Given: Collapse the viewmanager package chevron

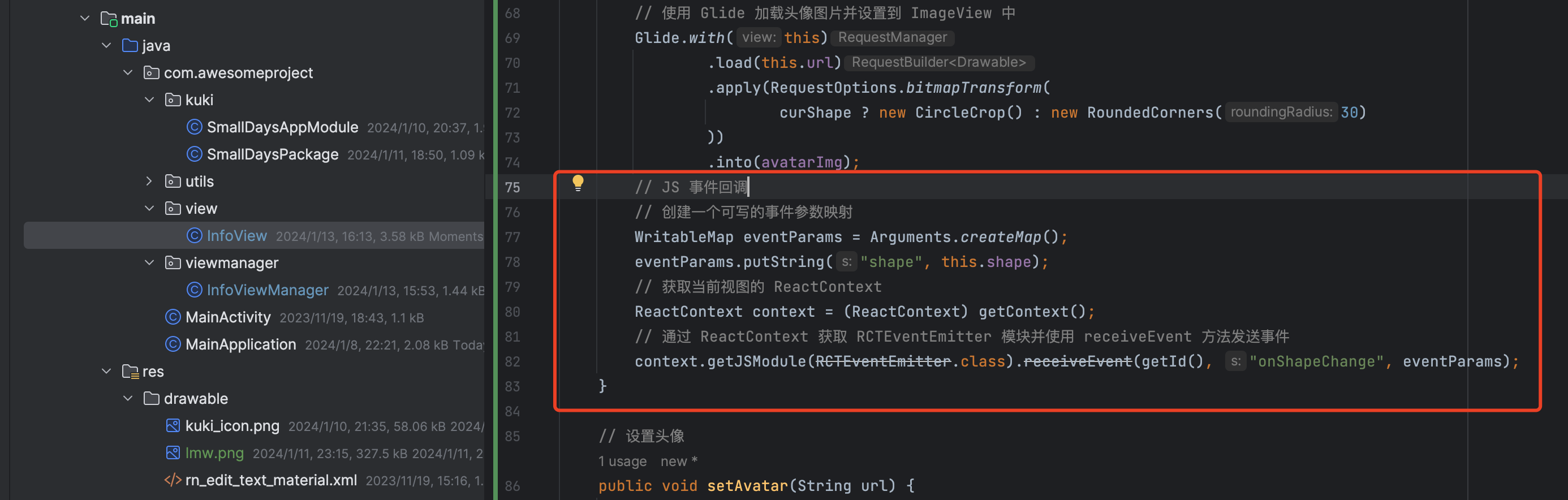Looking at the screenshot, I should pos(150,262).
